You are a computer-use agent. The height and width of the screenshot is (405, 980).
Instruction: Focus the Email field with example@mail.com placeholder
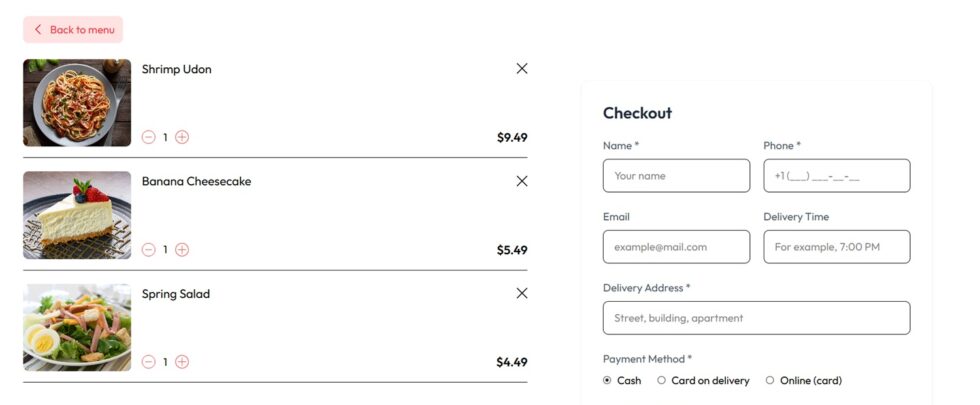point(676,247)
